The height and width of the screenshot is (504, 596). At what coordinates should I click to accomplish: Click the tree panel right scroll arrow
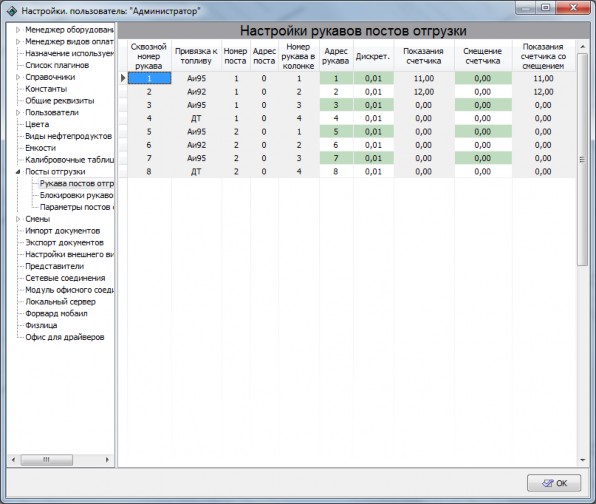[107, 460]
